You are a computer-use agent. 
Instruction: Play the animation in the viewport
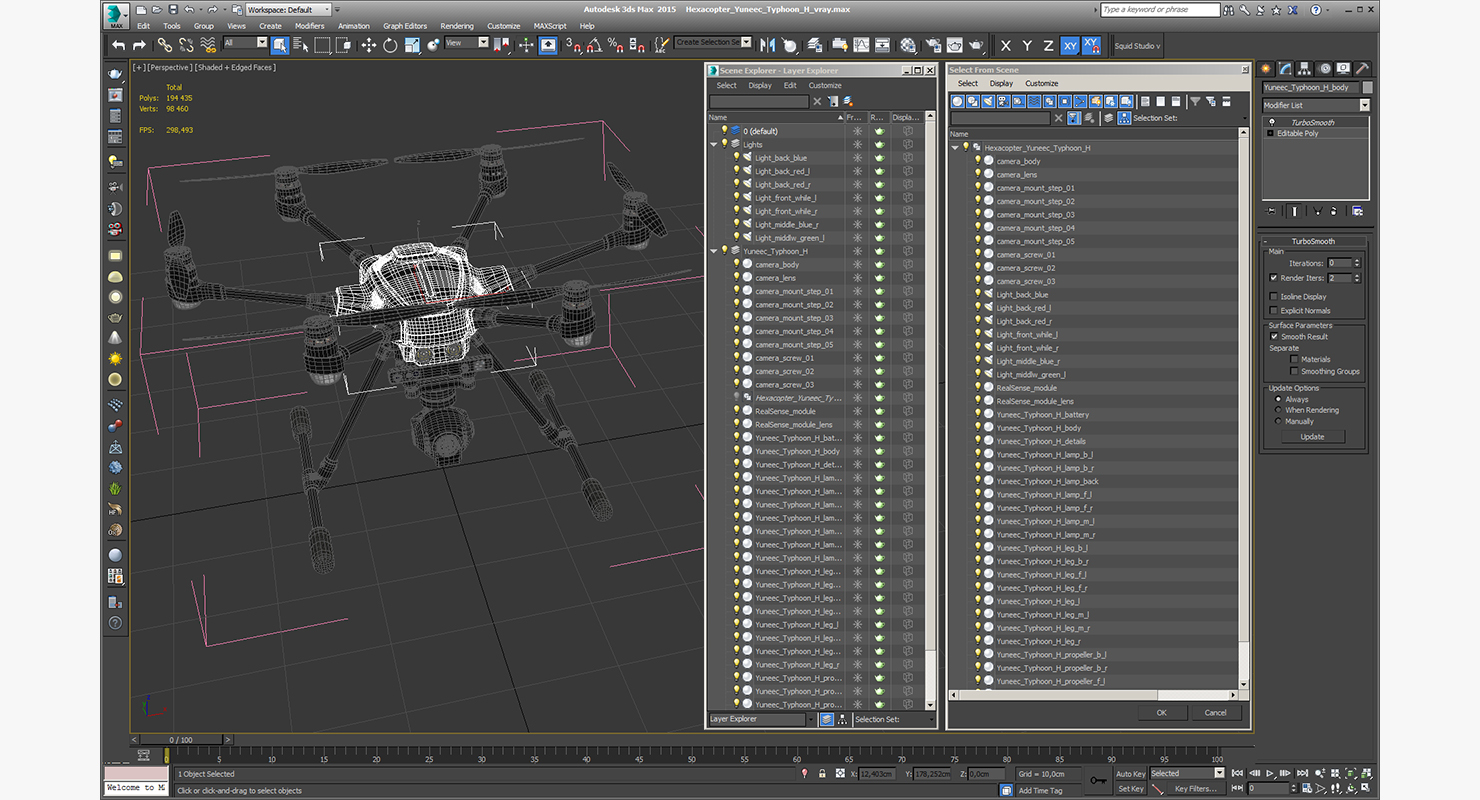click(x=1270, y=773)
